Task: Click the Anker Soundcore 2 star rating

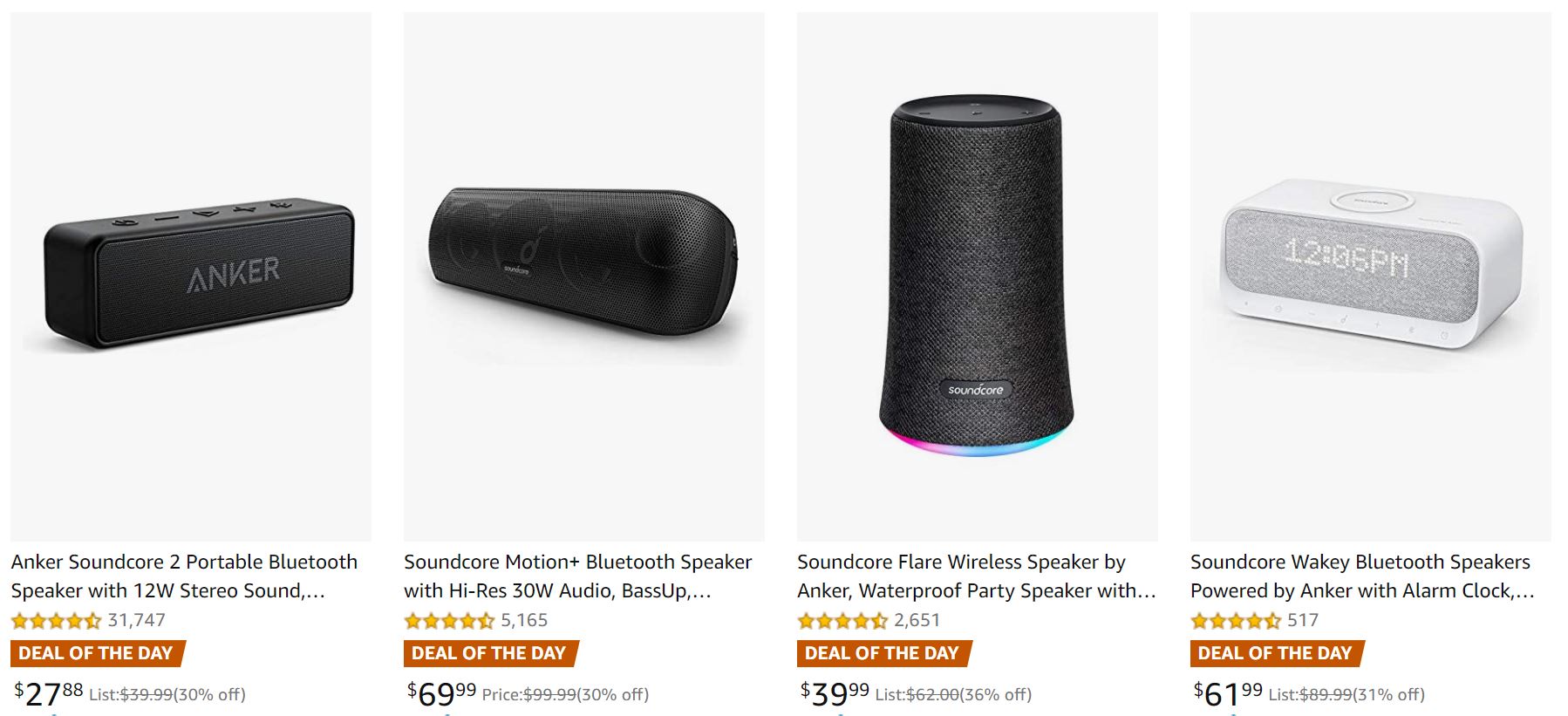Action: (56, 621)
